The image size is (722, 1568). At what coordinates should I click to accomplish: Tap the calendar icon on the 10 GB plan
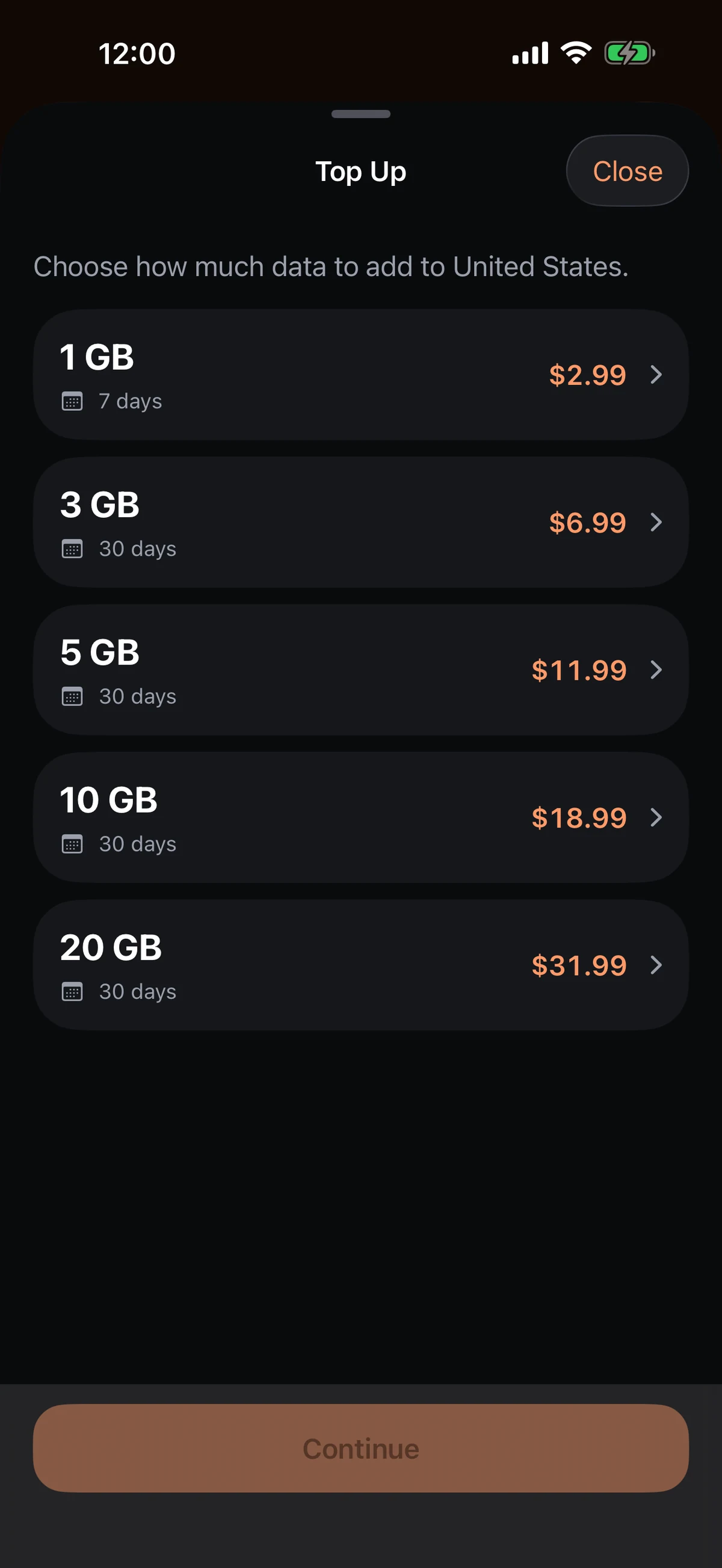(x=72, y=844)
